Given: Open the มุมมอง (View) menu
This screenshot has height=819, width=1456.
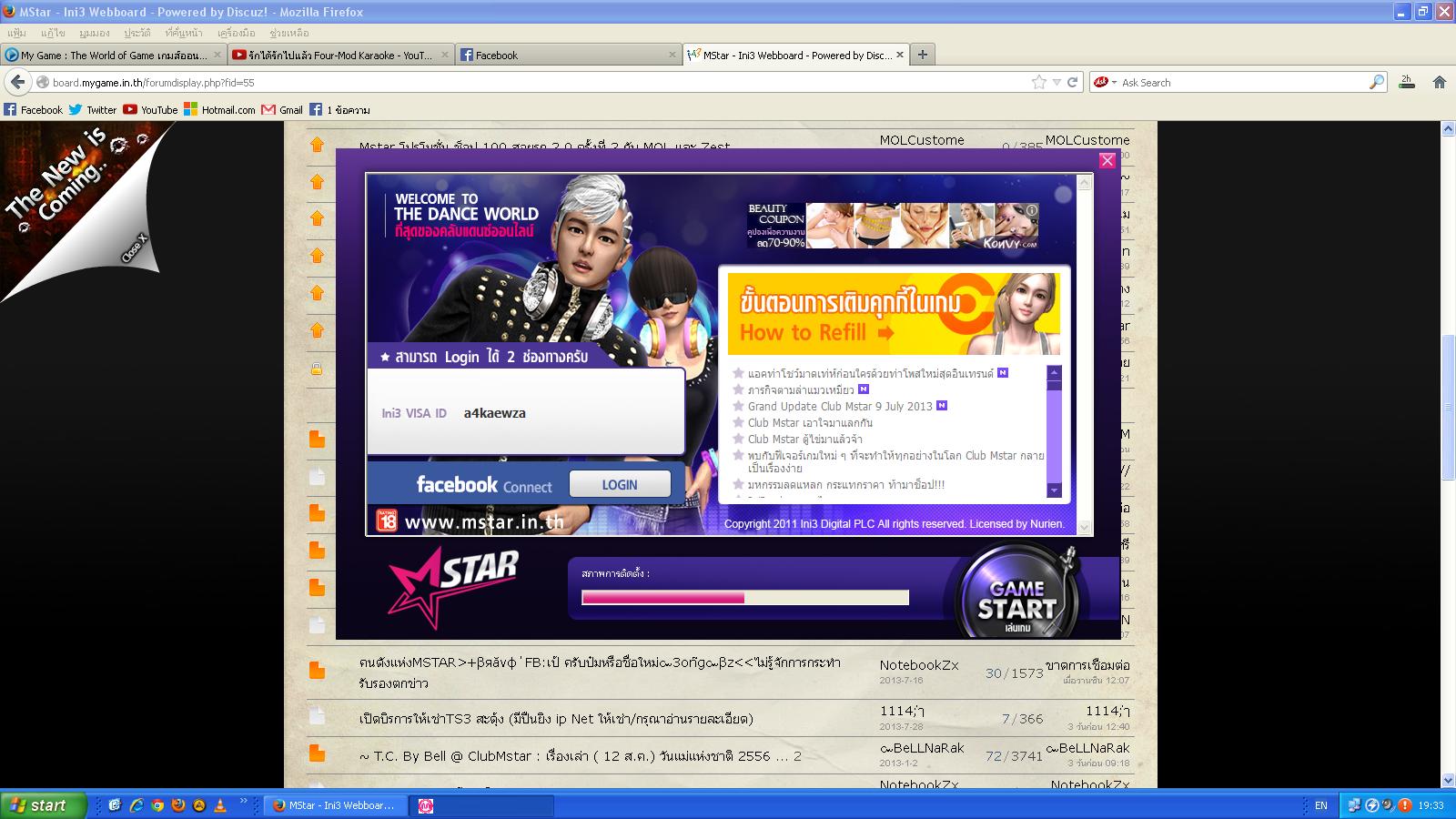Looking at the screenshot, I should (x=94, y=33).
